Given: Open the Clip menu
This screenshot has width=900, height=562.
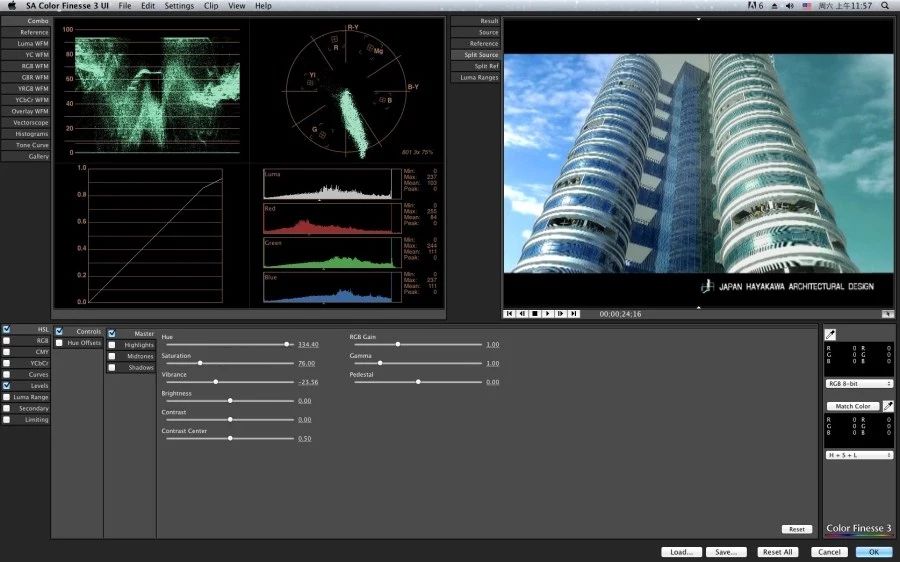Looking at the screenshot, I should click(211, 6).
